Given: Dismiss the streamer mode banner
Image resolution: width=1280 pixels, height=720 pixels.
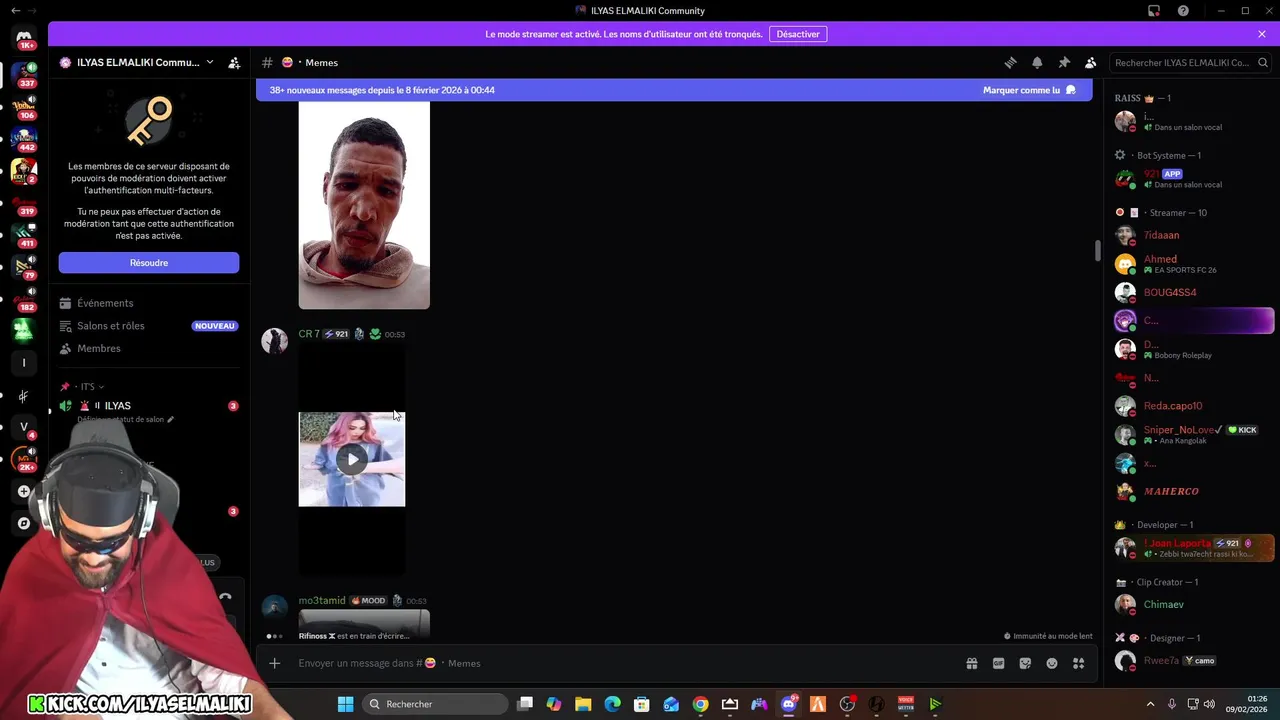Looking at the screenshot, I should 1262,34.
